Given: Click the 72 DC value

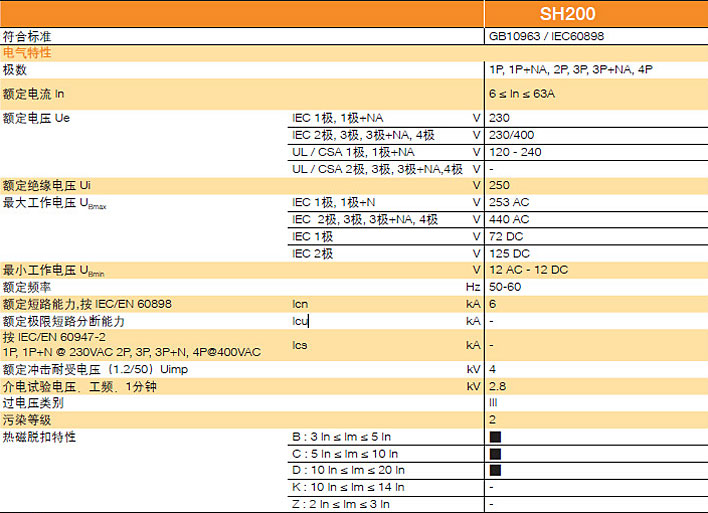Looking at the screenshot, I should pos(506,237).
